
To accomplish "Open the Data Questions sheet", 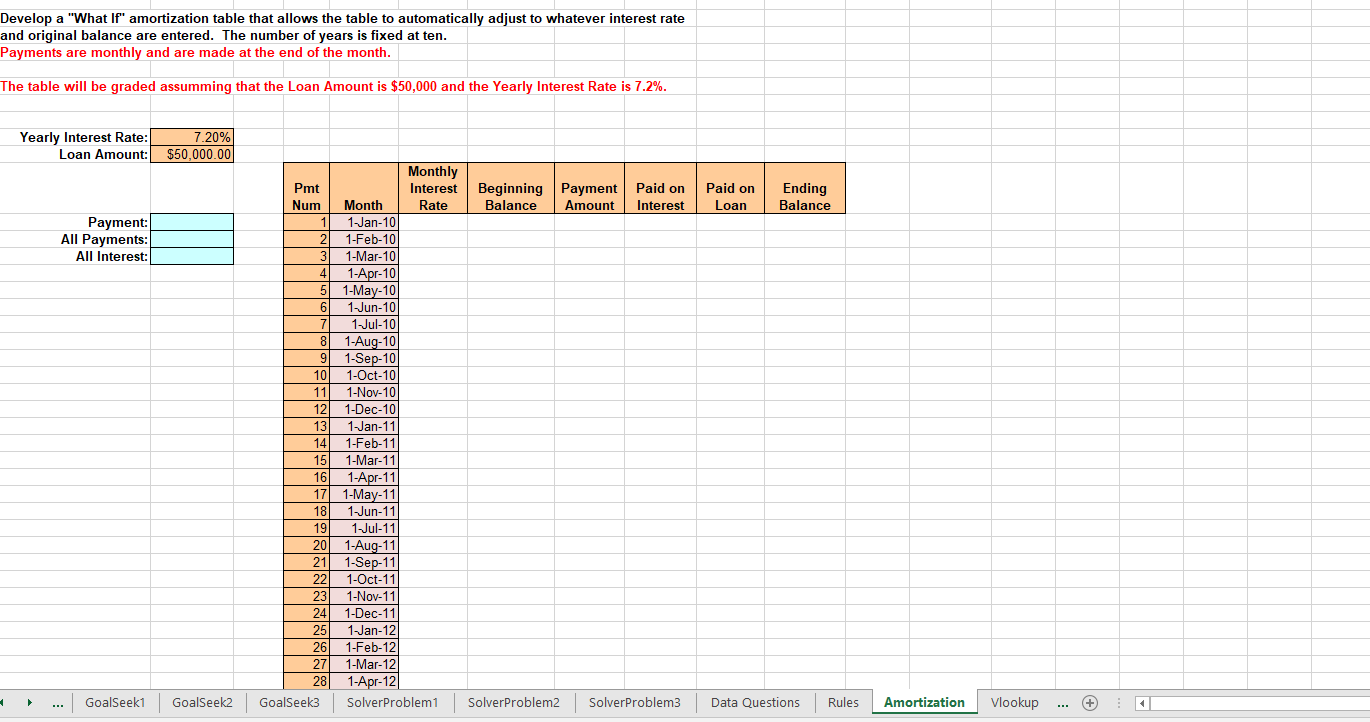I will click(754, 703).
